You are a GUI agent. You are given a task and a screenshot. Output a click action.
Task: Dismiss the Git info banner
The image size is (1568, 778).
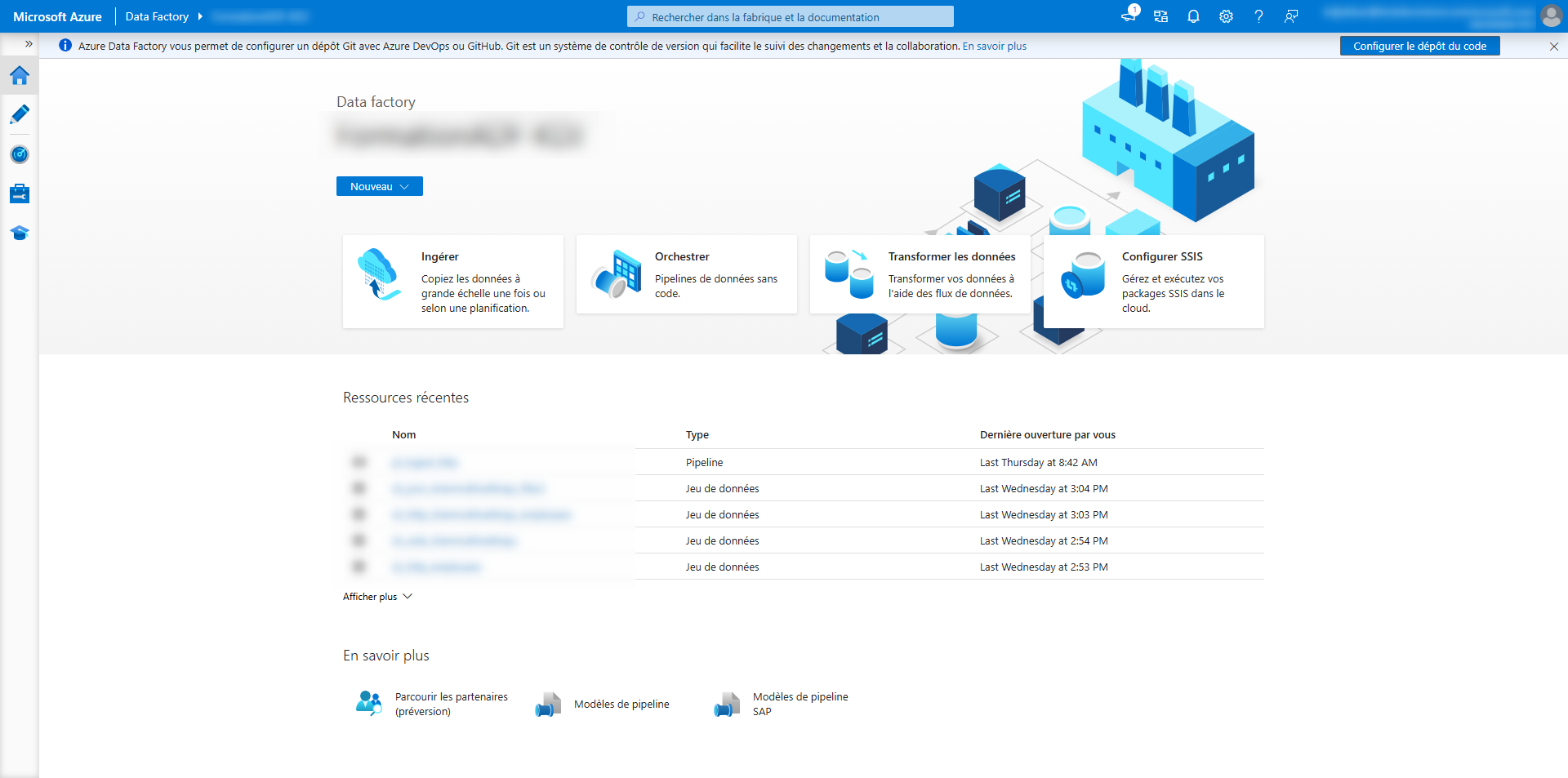[1554, 47]
